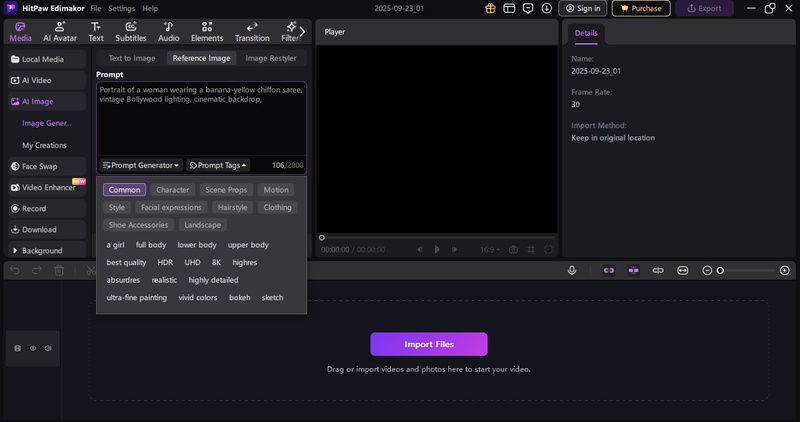Step to next frame in player
The image size is (800, 422).
(454, 250)
